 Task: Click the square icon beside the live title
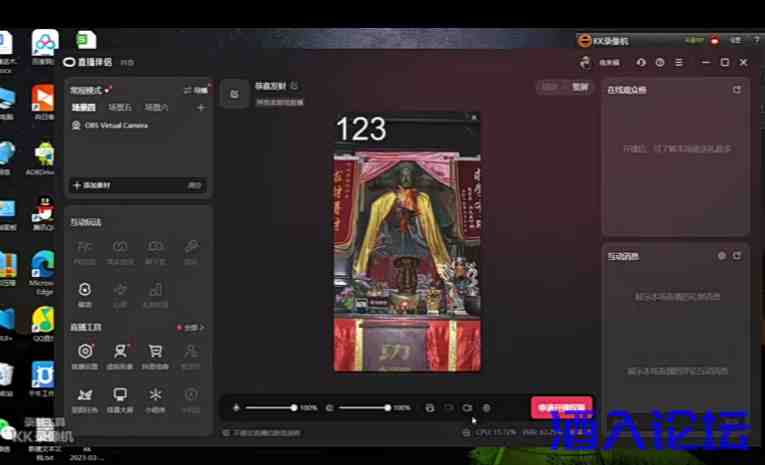pyautogui.click(x=235, y=94)
